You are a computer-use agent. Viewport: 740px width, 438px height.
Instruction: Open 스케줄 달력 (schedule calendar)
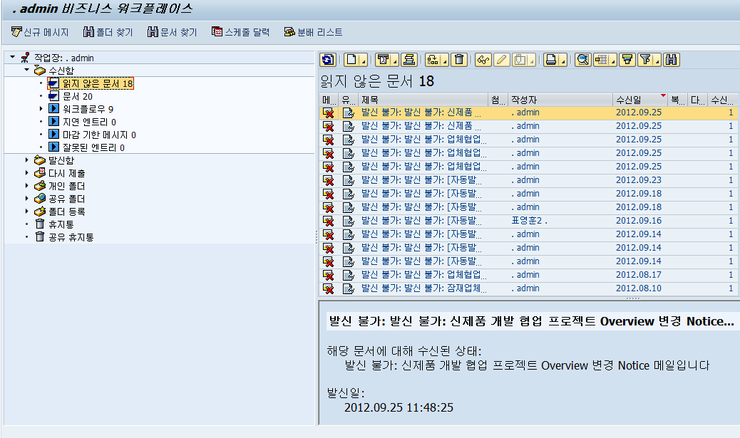(241, 32)
